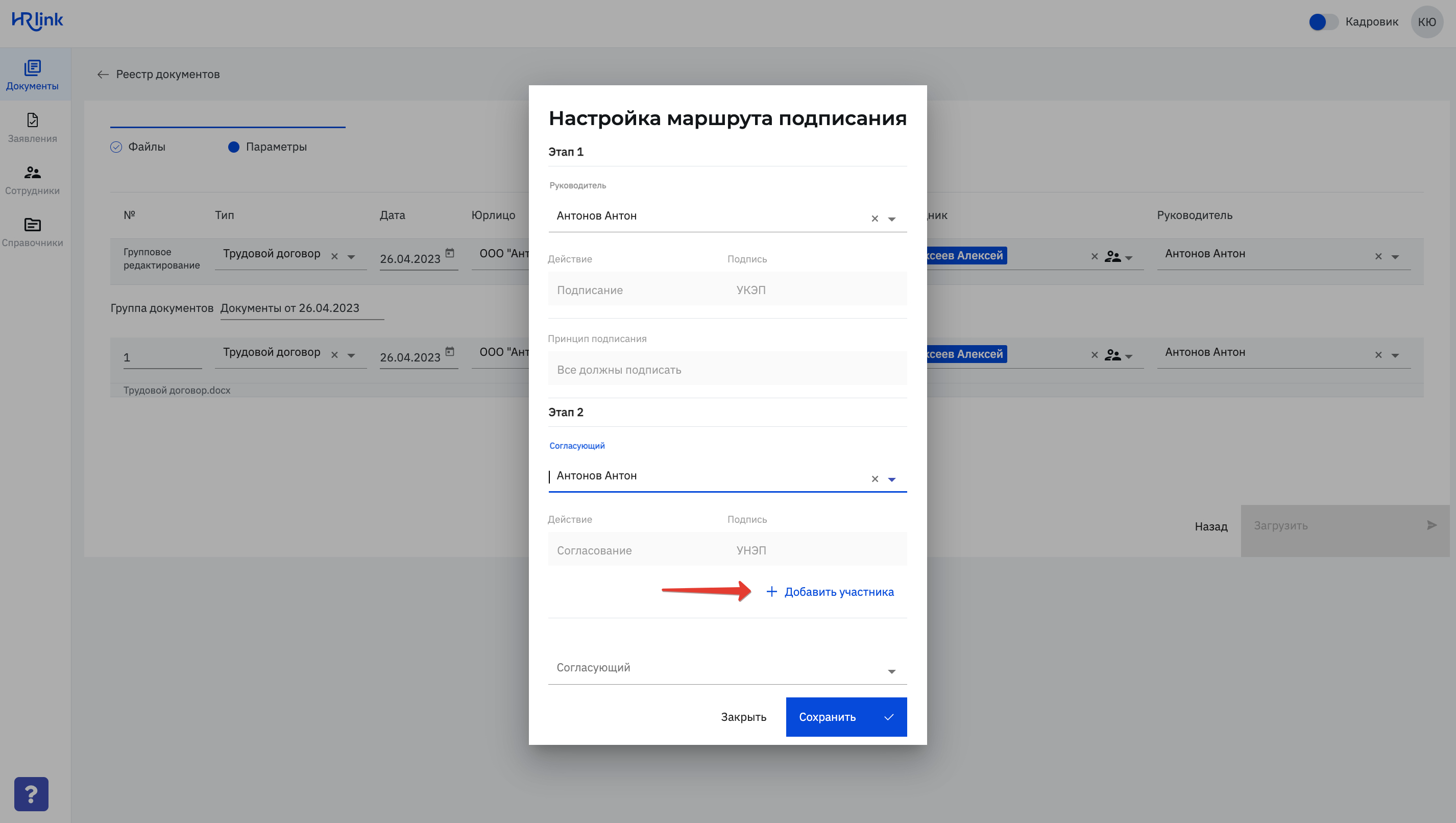Select the Параметры step
The width and height of the screenshot is (1456, 823).
[268, 147]
